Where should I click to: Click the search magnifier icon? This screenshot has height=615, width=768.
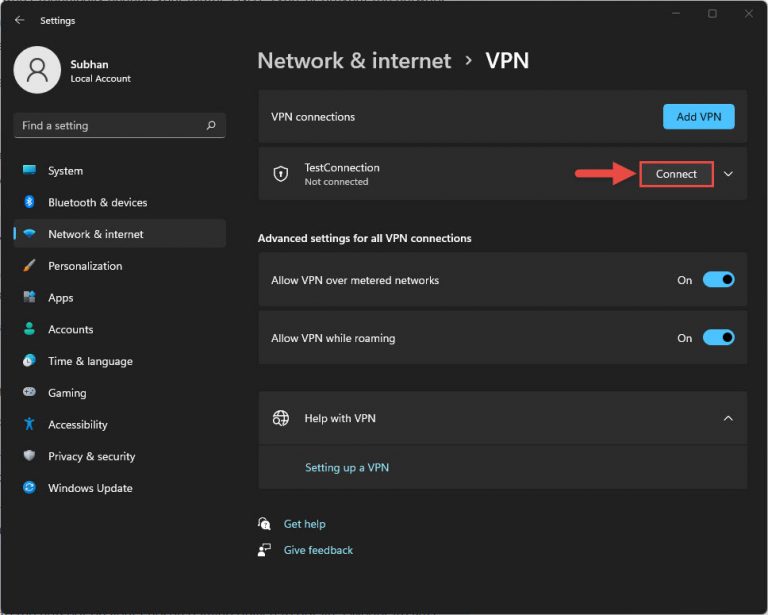coord(211,126)
